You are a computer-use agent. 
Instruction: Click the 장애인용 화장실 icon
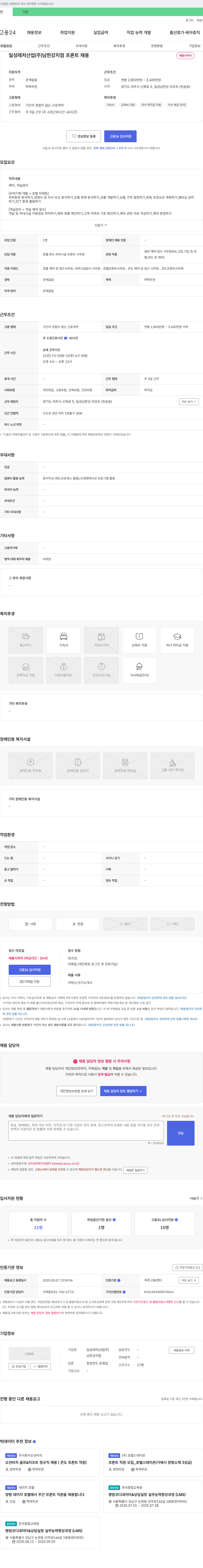[x=125, y=766]
